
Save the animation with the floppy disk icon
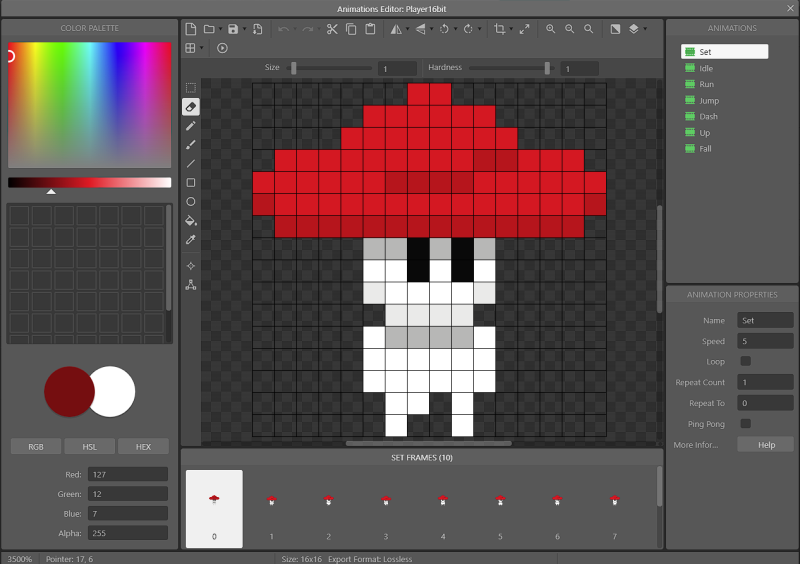pos(233,29)
